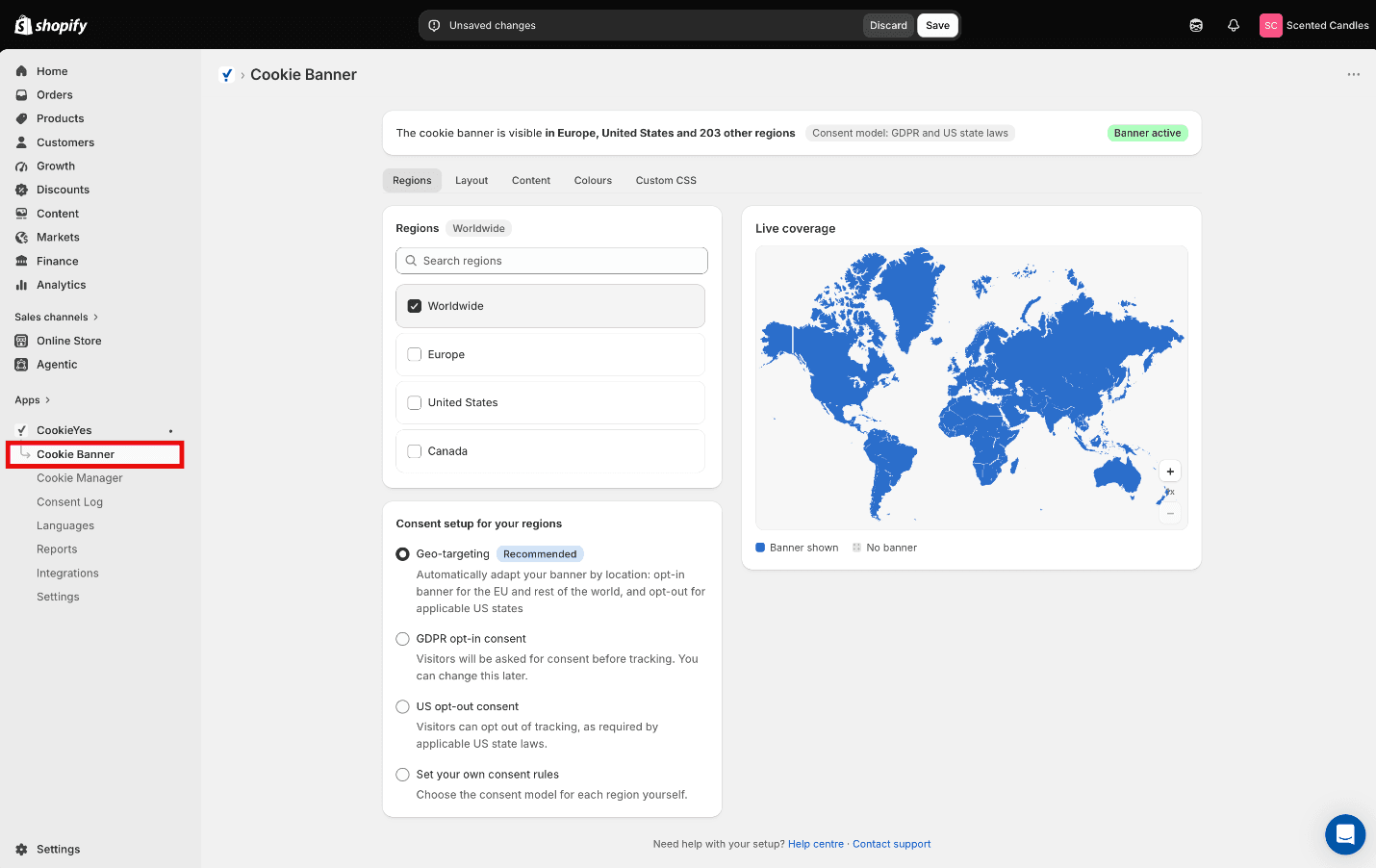The width and height of the screenshot is (1376, 868).
Task: Switch to the Colours tab
Action: click(x=593, y=180)
